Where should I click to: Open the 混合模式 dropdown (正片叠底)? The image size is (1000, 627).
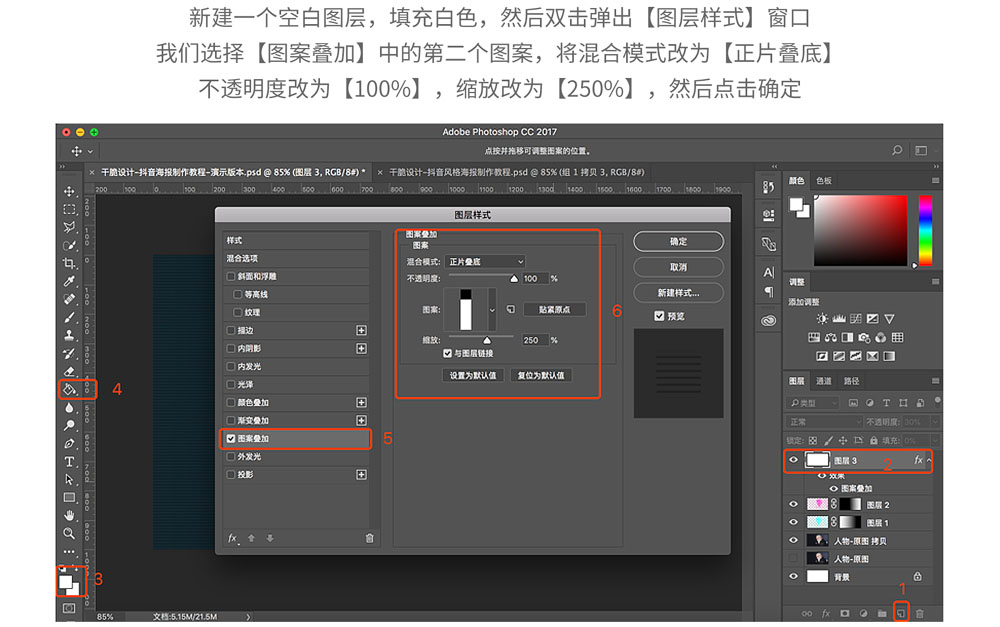[x=486, y=262]
